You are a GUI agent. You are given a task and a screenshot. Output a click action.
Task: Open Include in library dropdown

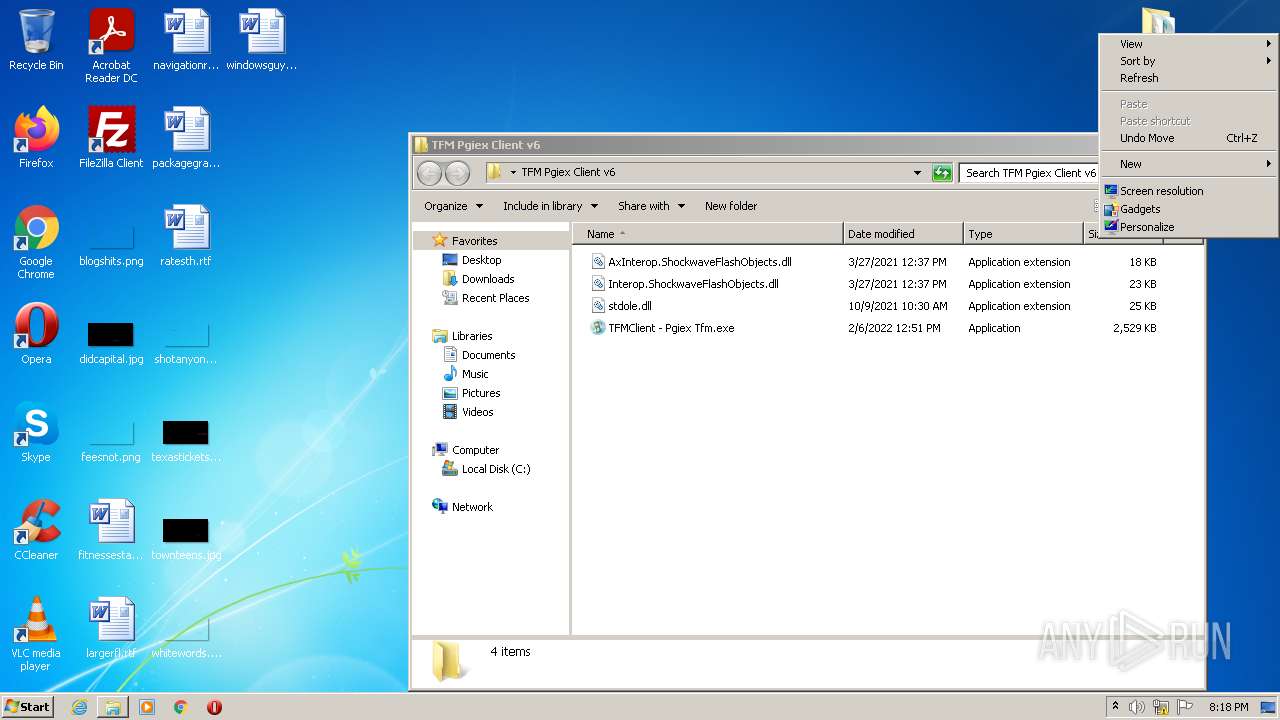tap(550, 206)
